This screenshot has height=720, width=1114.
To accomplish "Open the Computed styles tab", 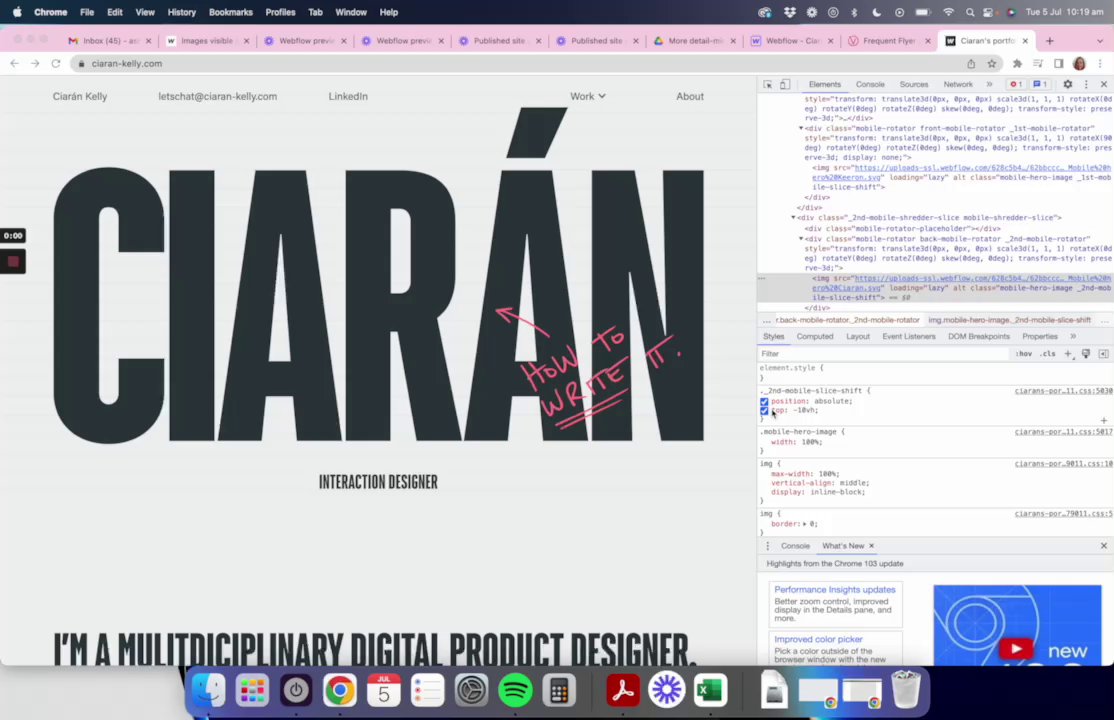I will pos(815,336).
